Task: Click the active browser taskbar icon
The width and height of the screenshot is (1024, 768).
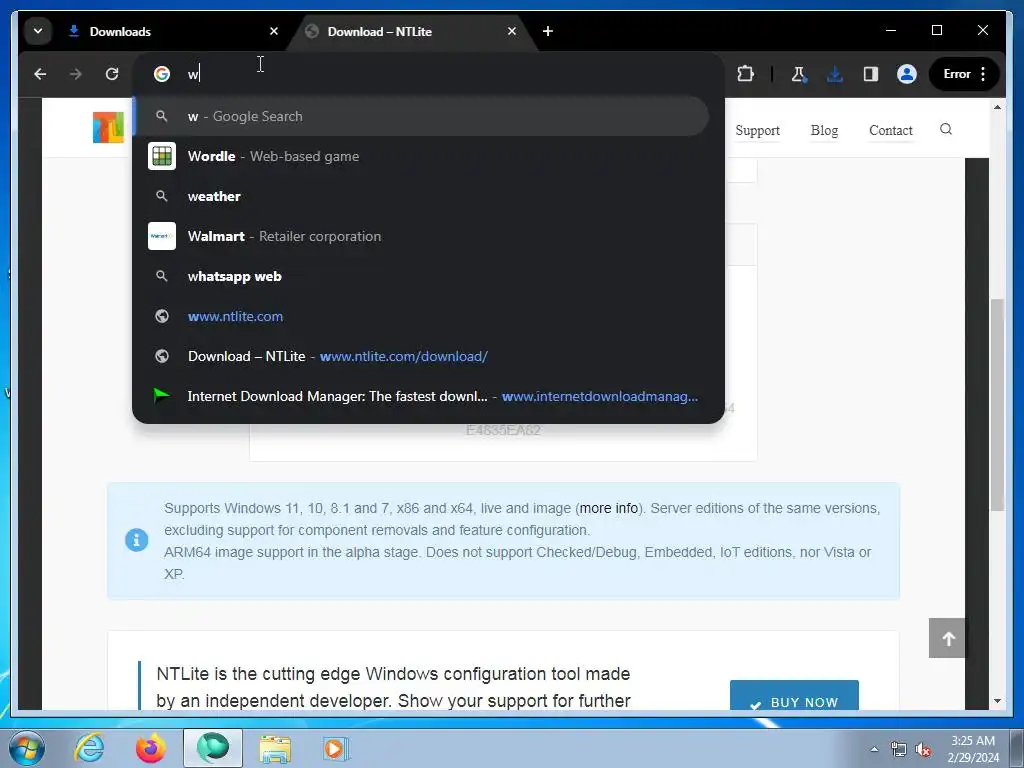Action: [213, 748]
